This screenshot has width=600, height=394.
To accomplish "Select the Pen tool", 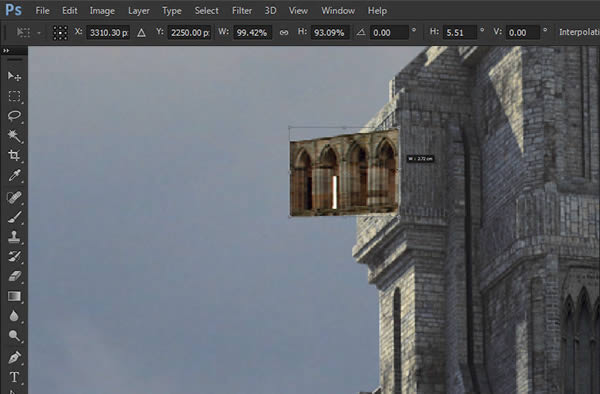I will pyautogui.click(x=14, y=357).
